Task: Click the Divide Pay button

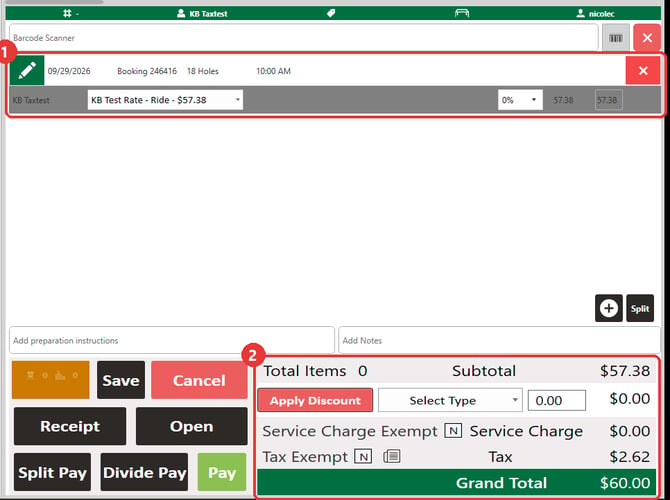Action: pos(144,472)
